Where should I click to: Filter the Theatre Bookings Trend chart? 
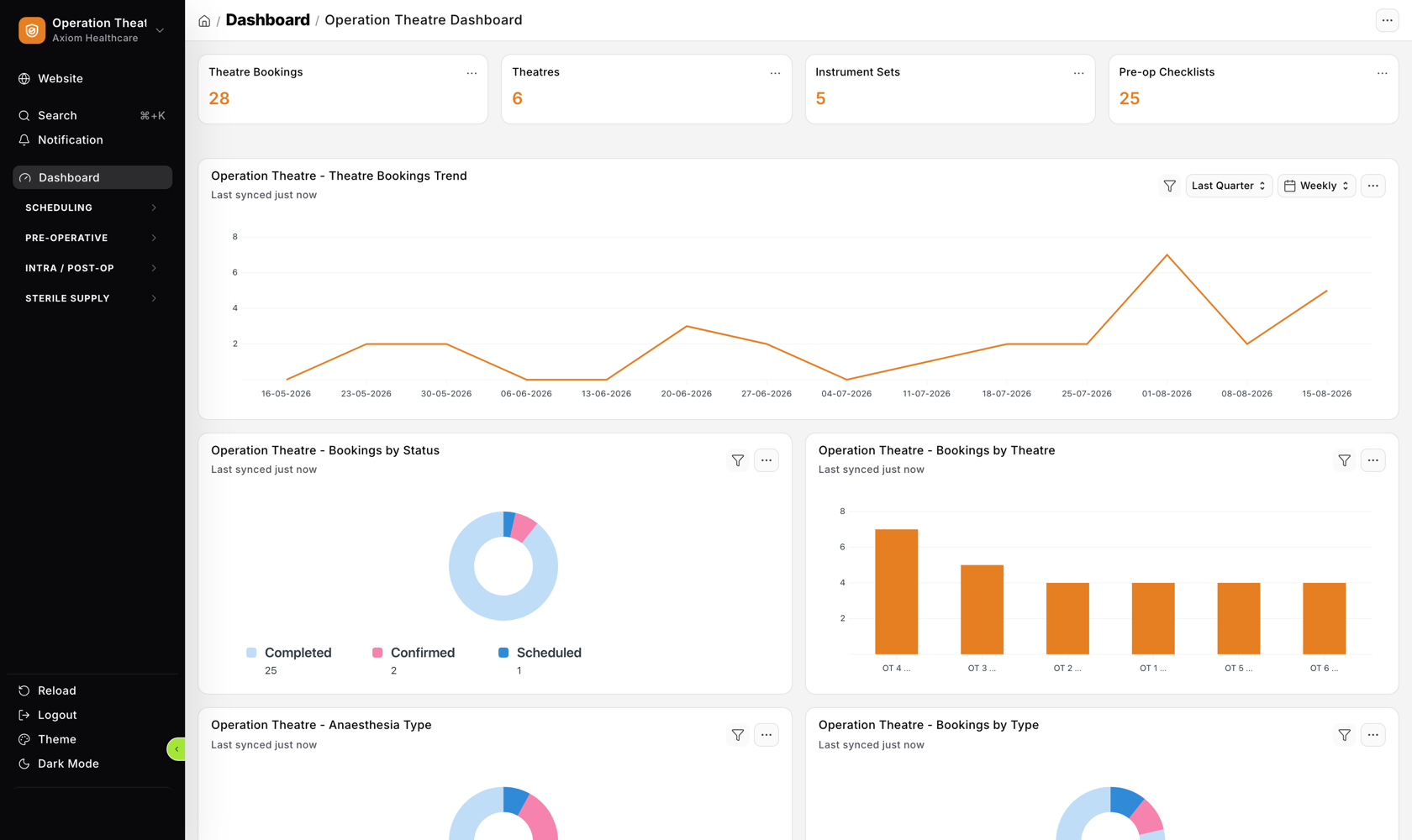[x=1169, y=186]
